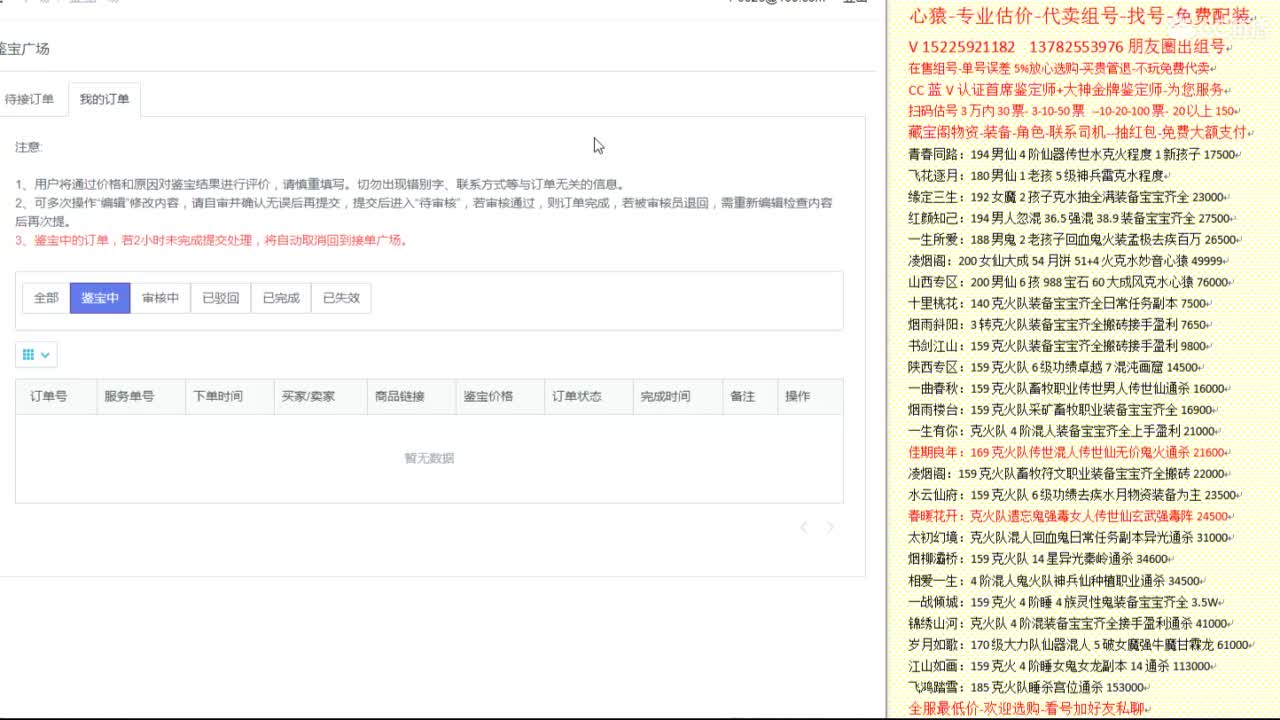The height and width of the screenshot is (720, 1280).
Task: Select the 全部 order filter
Action: (x=44, y=297)
